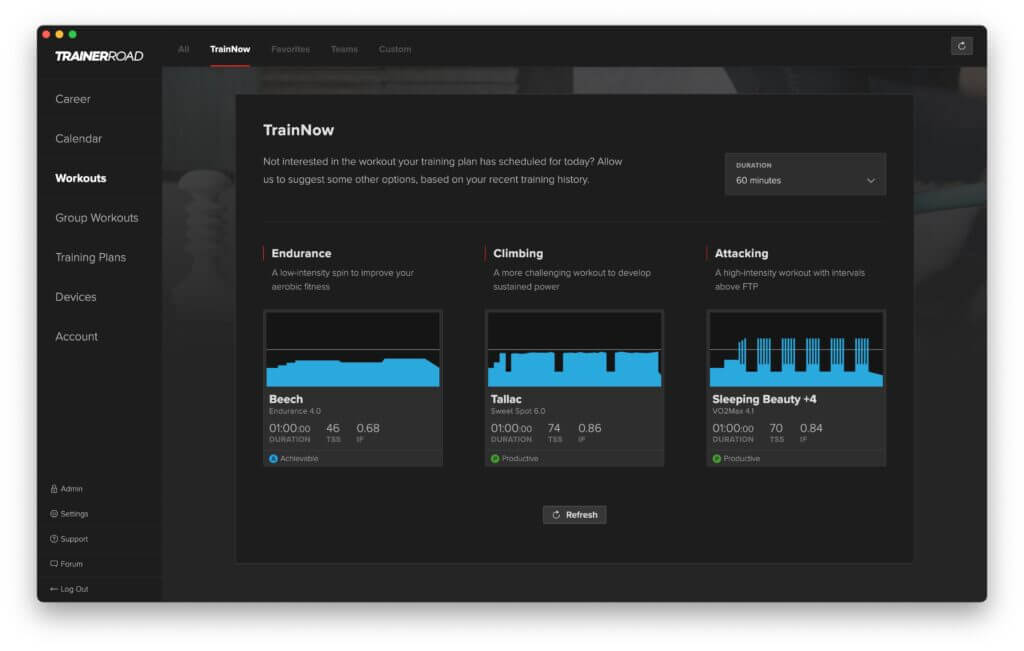
Task: Click TSS value 70 on Sleeping Beauty +4
Action: (x=776, y=428)
